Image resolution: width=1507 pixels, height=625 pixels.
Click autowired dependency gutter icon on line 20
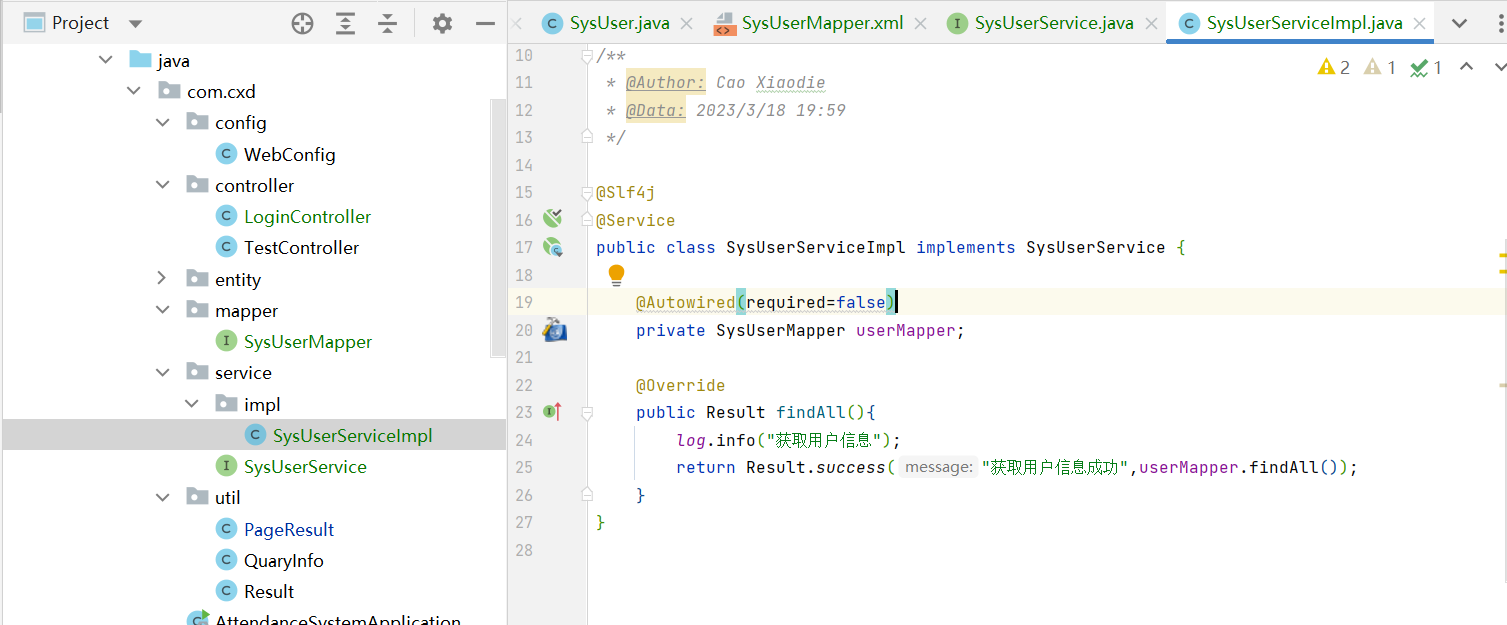[x=554, y=329]
